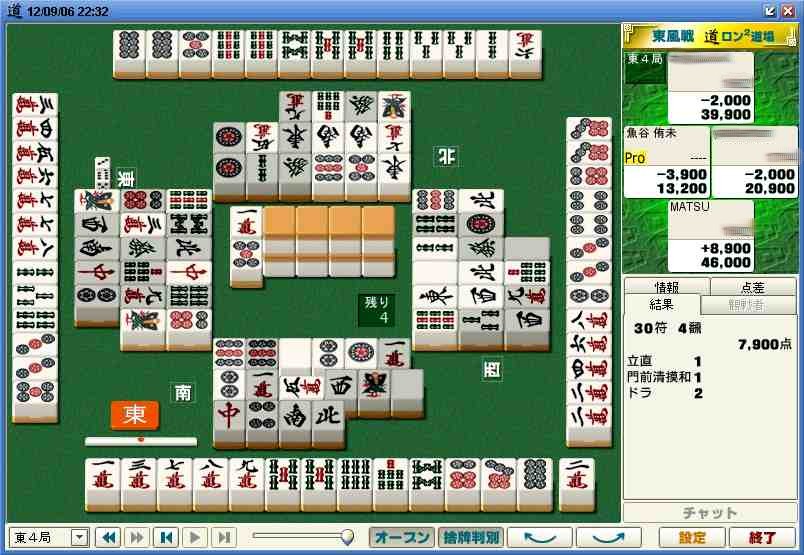Click the greyed skip-to-end button
Screen dimensions: 804x555
pyautogui.click(x=224, y=538)
